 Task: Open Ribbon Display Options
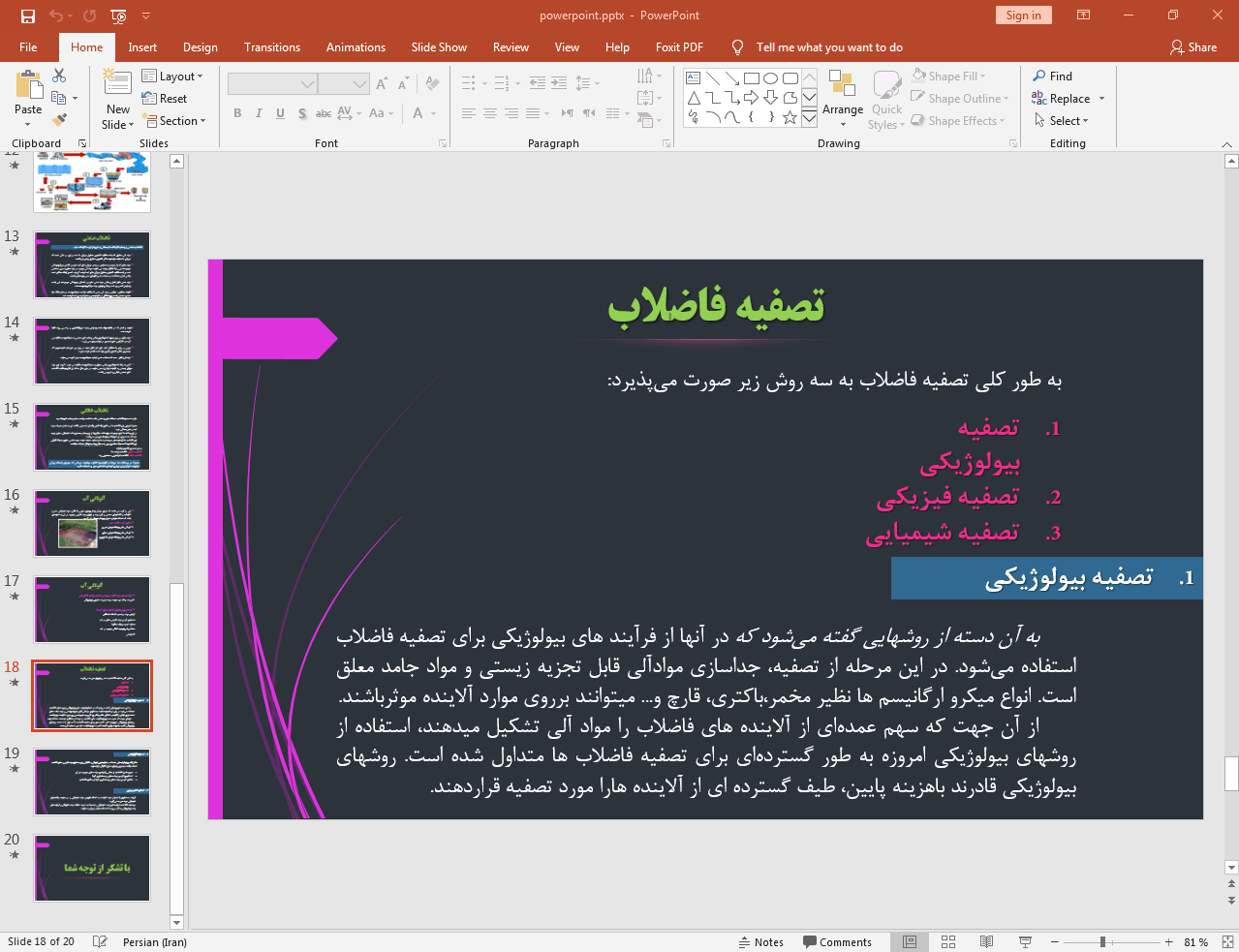pyautogui.click(x=1084, y=15)
